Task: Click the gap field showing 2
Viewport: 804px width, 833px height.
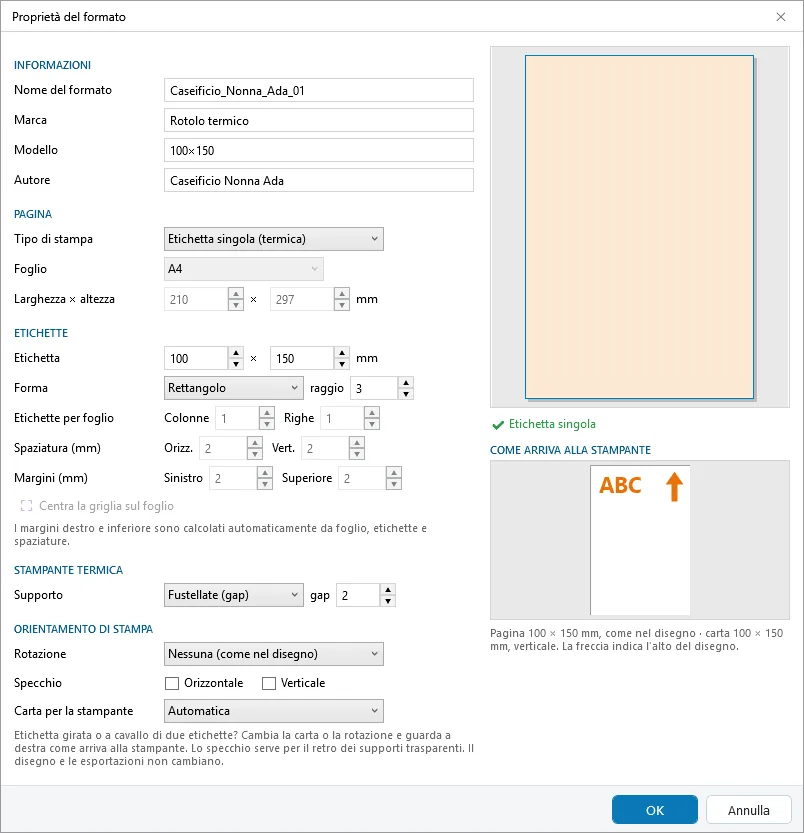Action: click(x=359, y=596)
